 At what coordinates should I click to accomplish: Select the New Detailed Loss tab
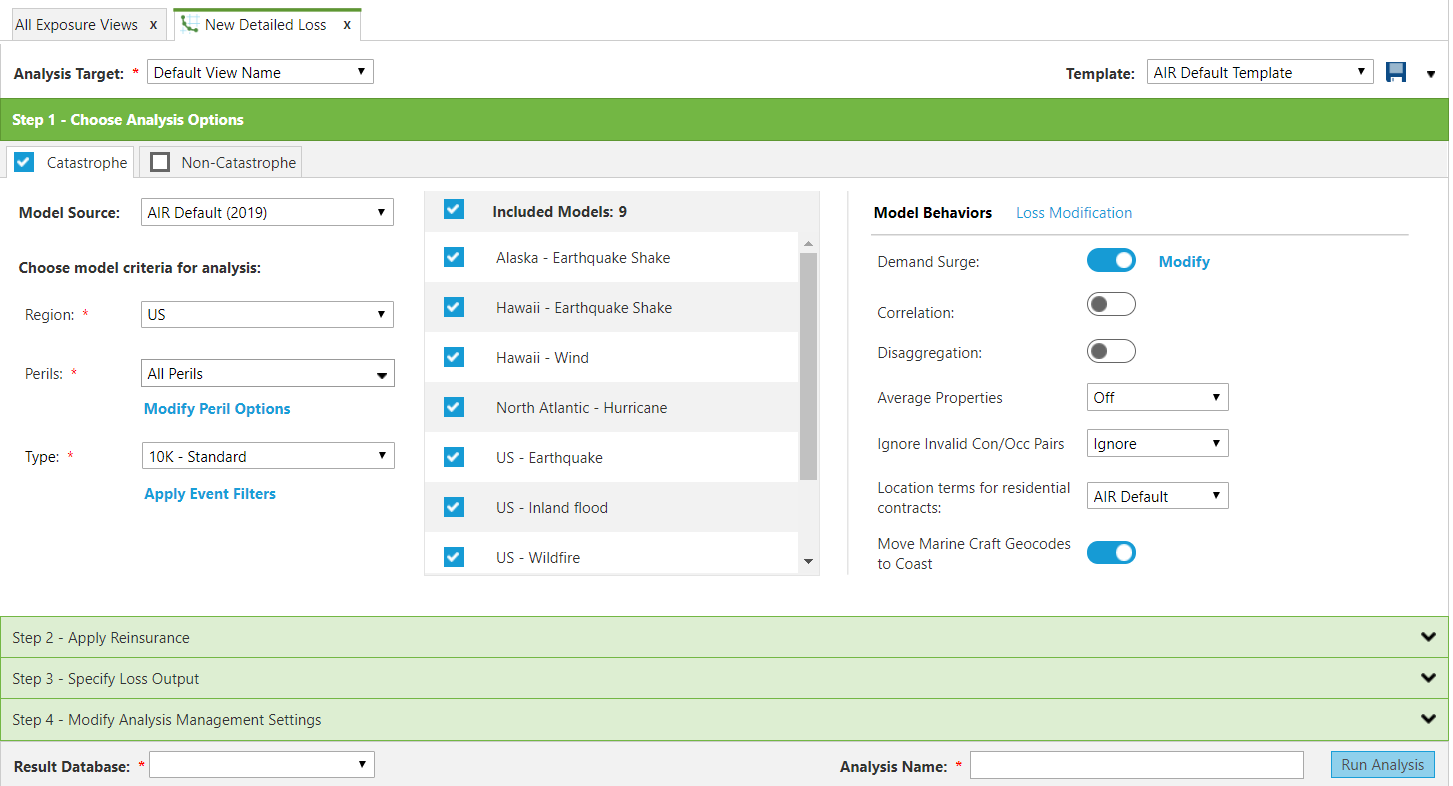pyautogui.click(x=266, y=25)
